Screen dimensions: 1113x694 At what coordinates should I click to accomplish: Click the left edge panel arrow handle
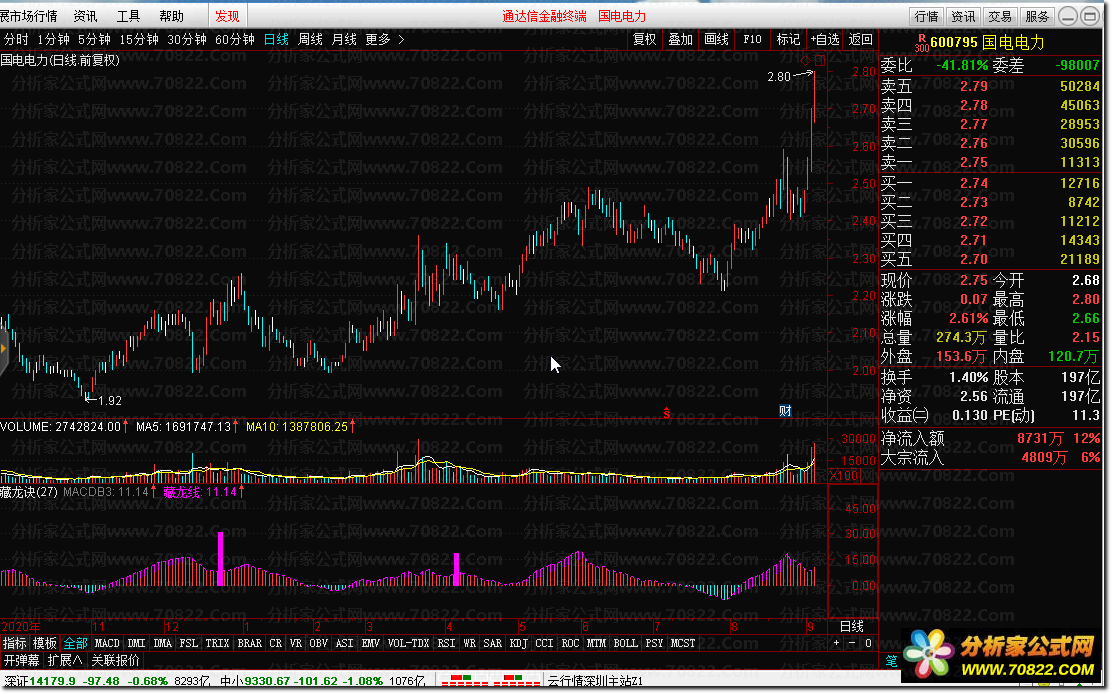[3, 348]
